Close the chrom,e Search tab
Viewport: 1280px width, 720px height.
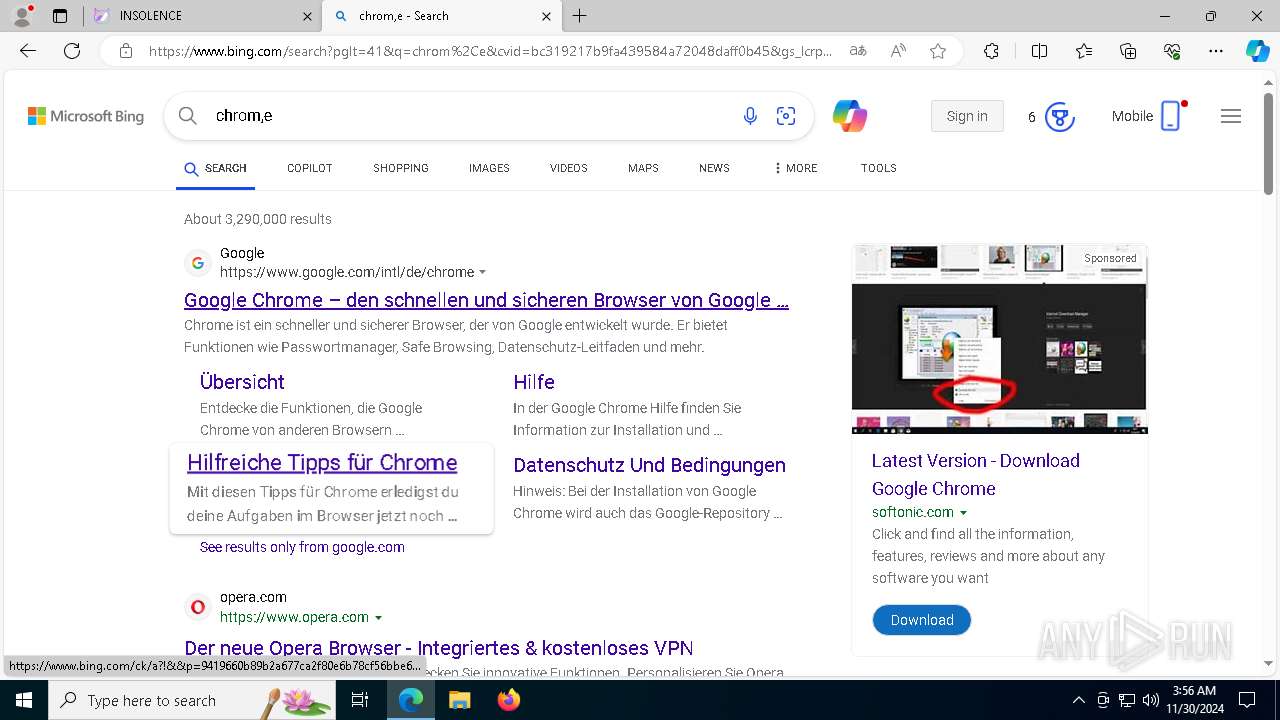coord(547,16)
